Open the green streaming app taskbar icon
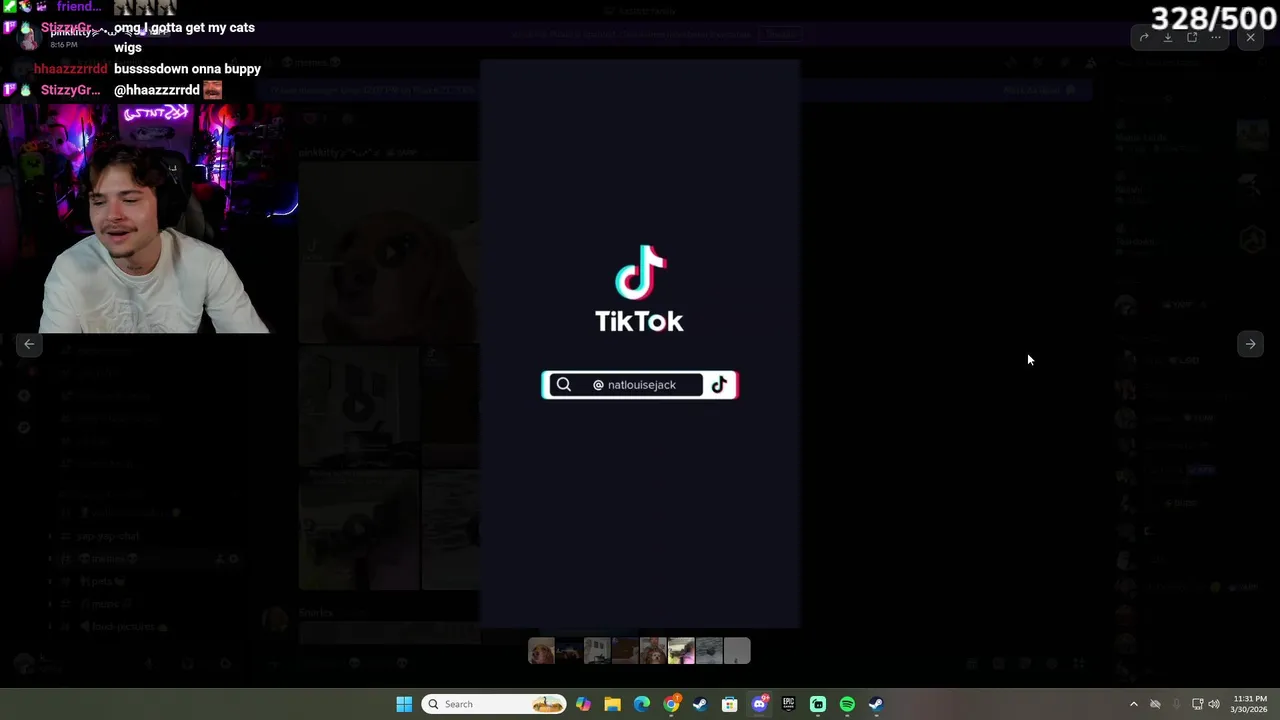 818,704
